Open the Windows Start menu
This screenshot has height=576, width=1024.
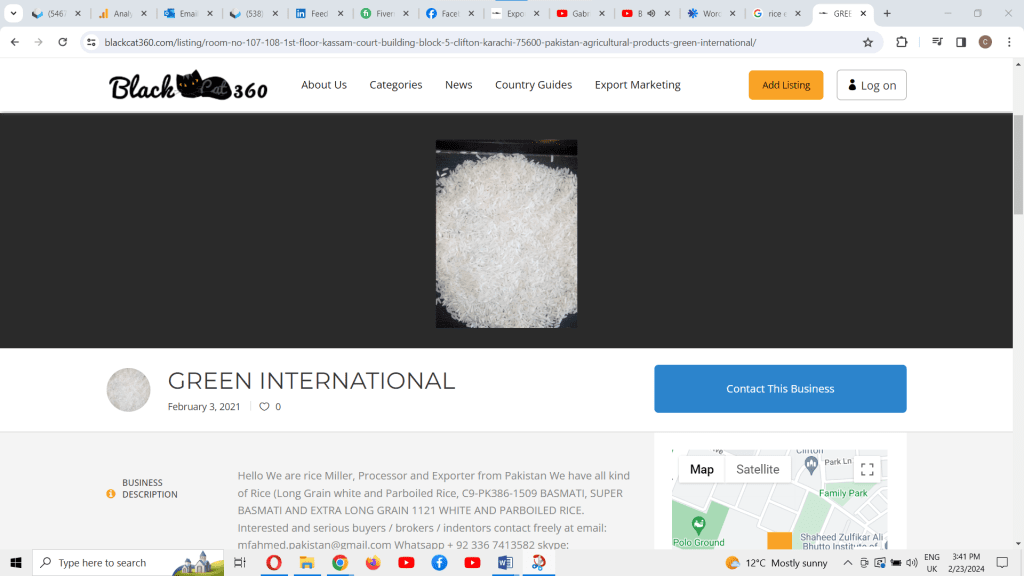[16, 562]
